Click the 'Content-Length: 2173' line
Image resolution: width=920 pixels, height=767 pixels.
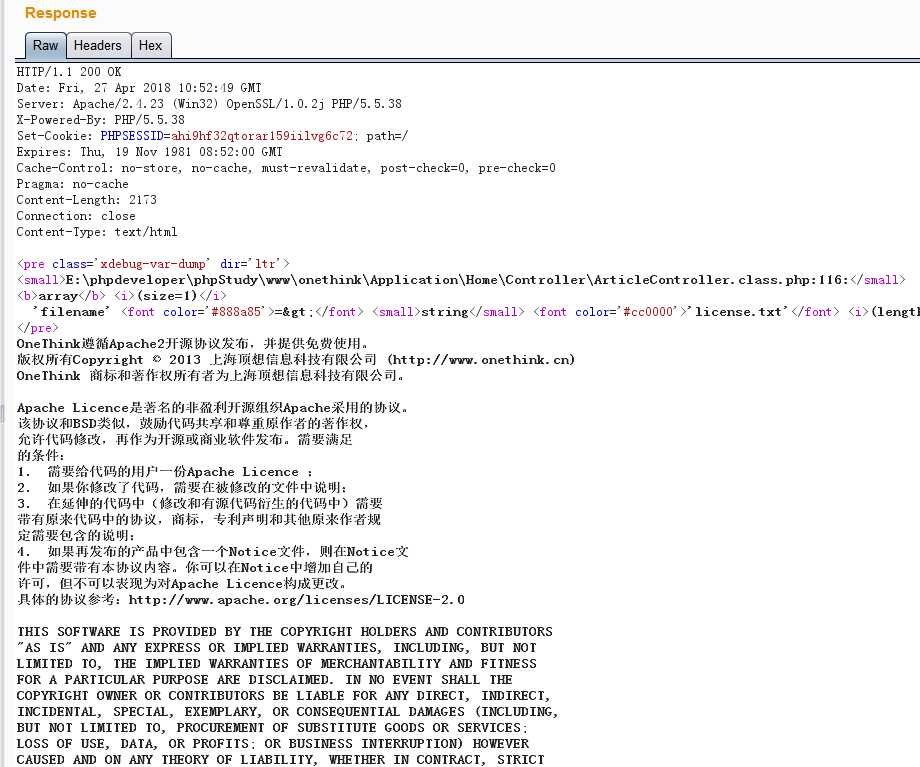pyautogui.click(x=86, y=200)
